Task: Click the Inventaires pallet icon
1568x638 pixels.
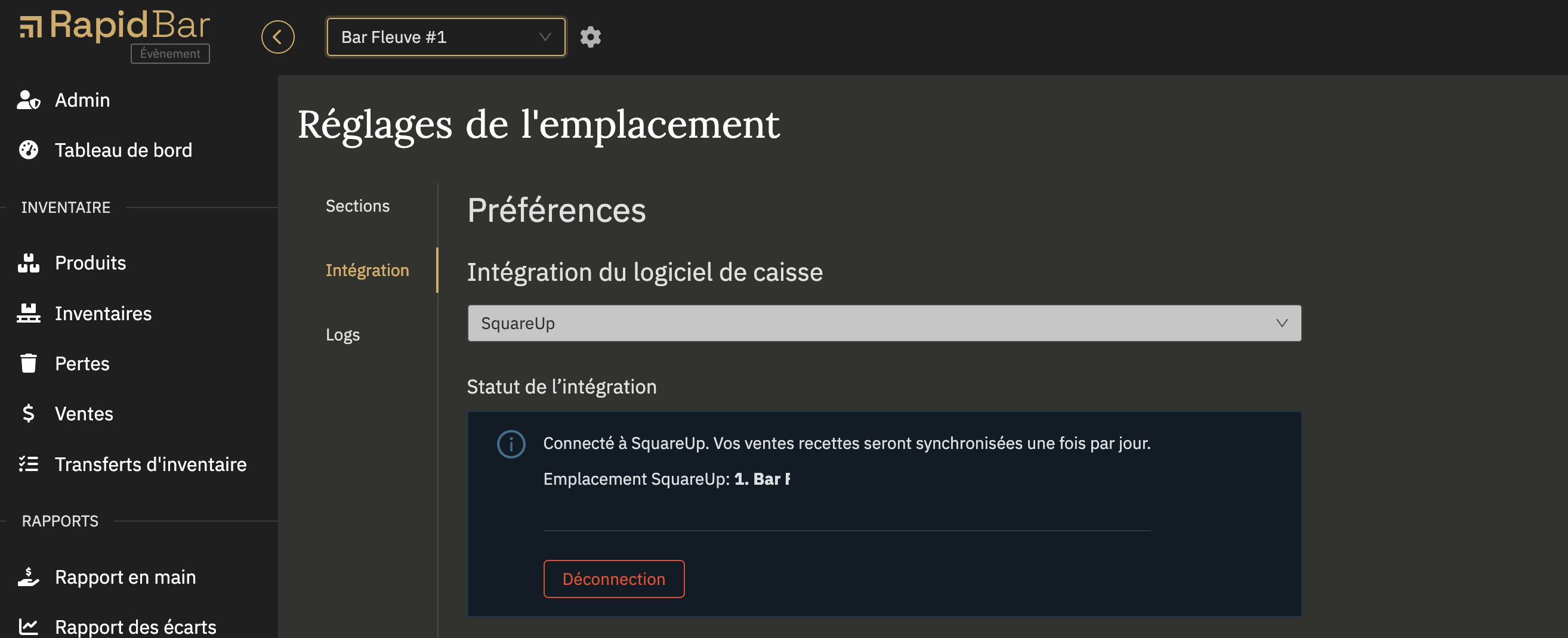Action: tap(28, 313)
